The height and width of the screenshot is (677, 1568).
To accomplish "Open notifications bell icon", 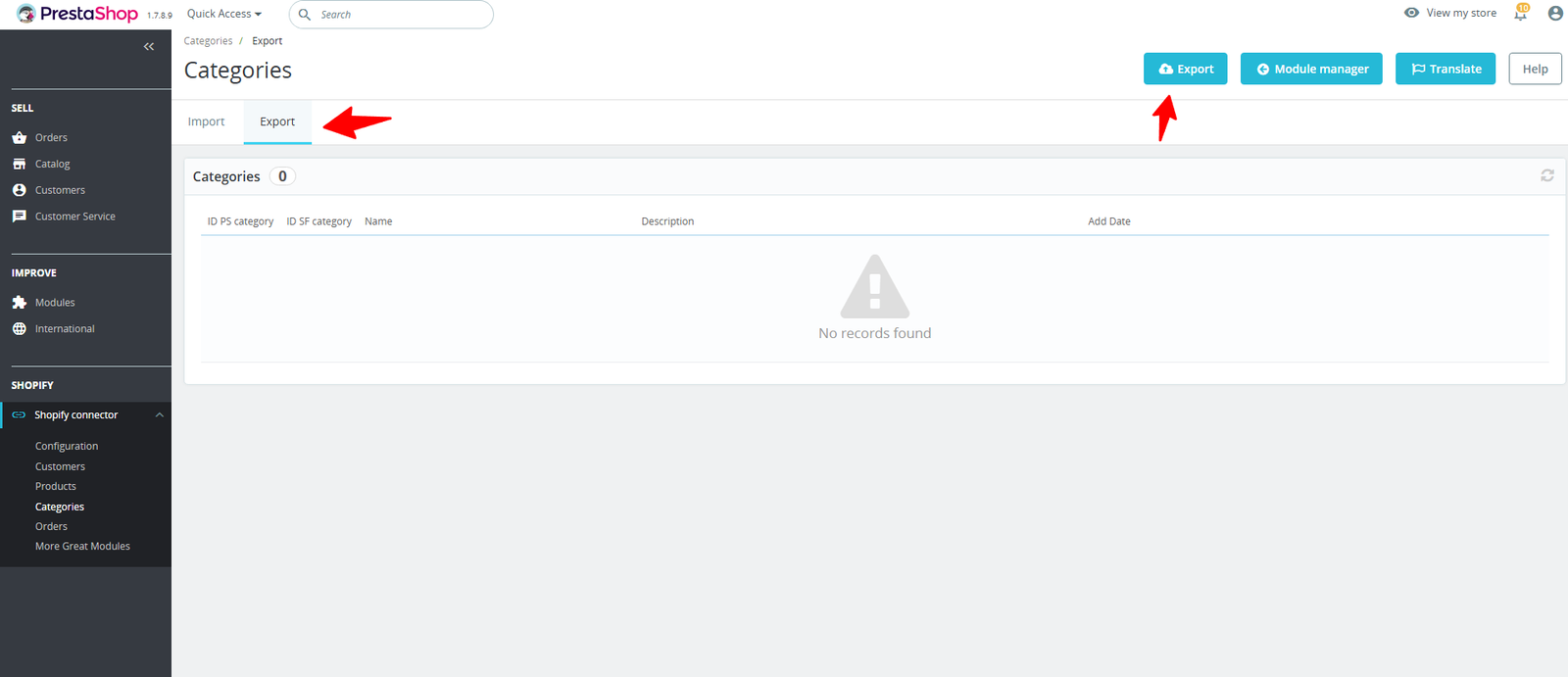I will click(x=1521, y=13).
